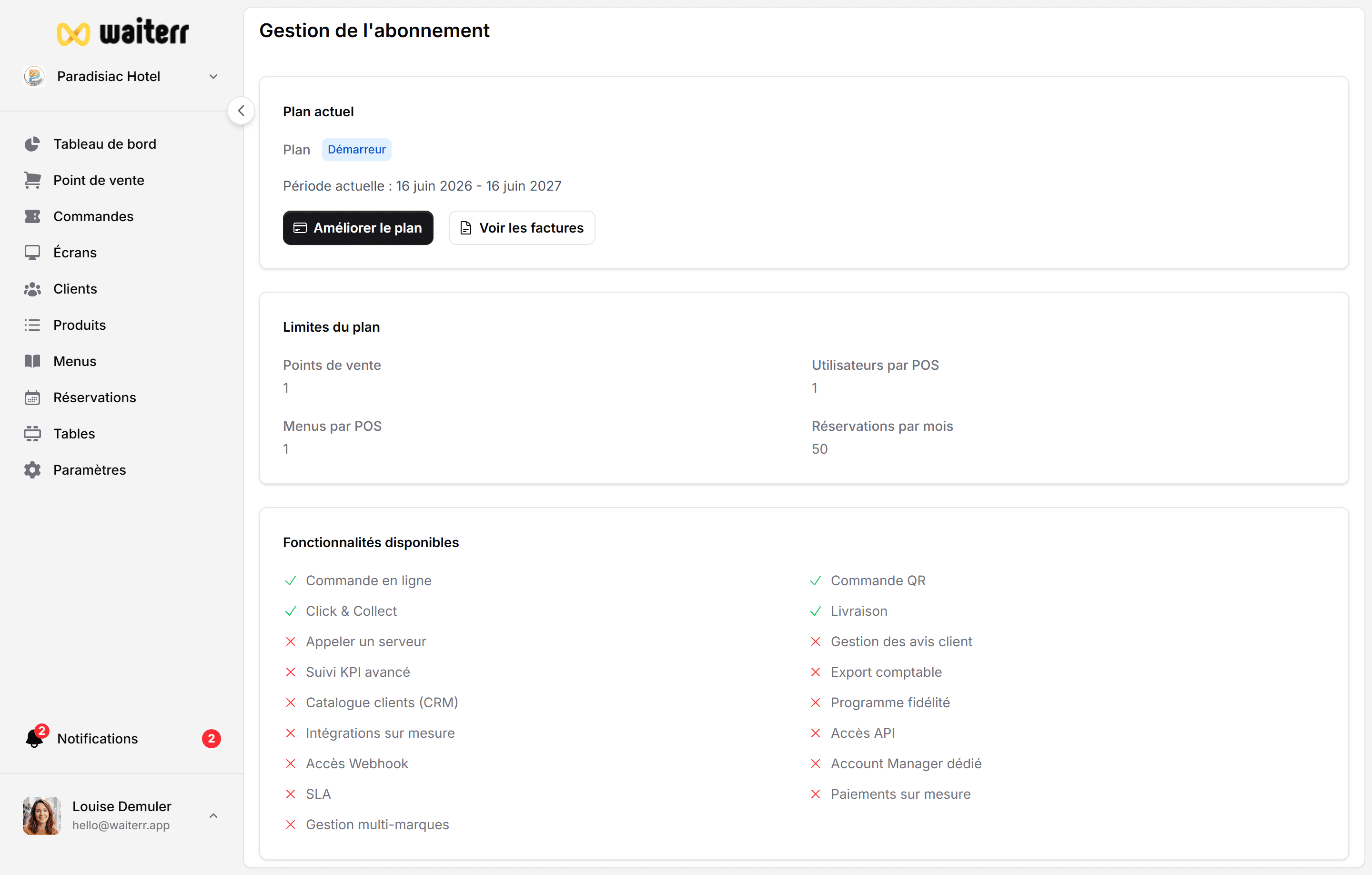Click the red X next to Accès API
Screen dimensions: 1372x875
coord(815,733)
